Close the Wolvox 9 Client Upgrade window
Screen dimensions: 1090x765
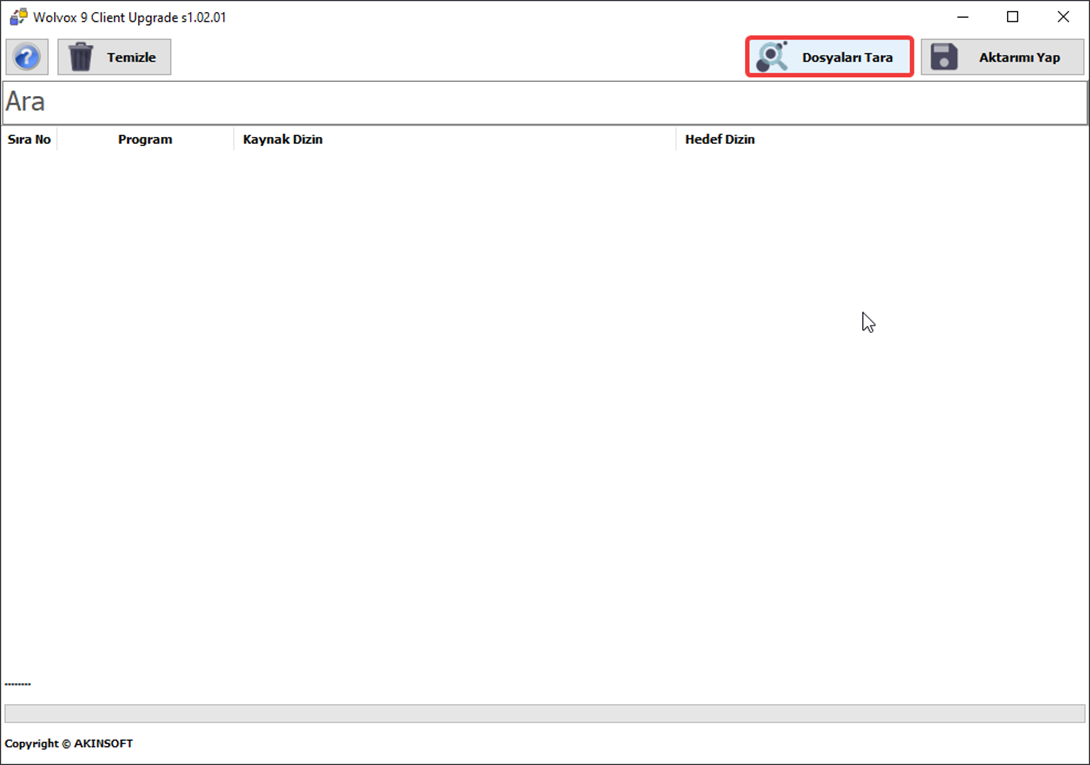[1064, 17]
